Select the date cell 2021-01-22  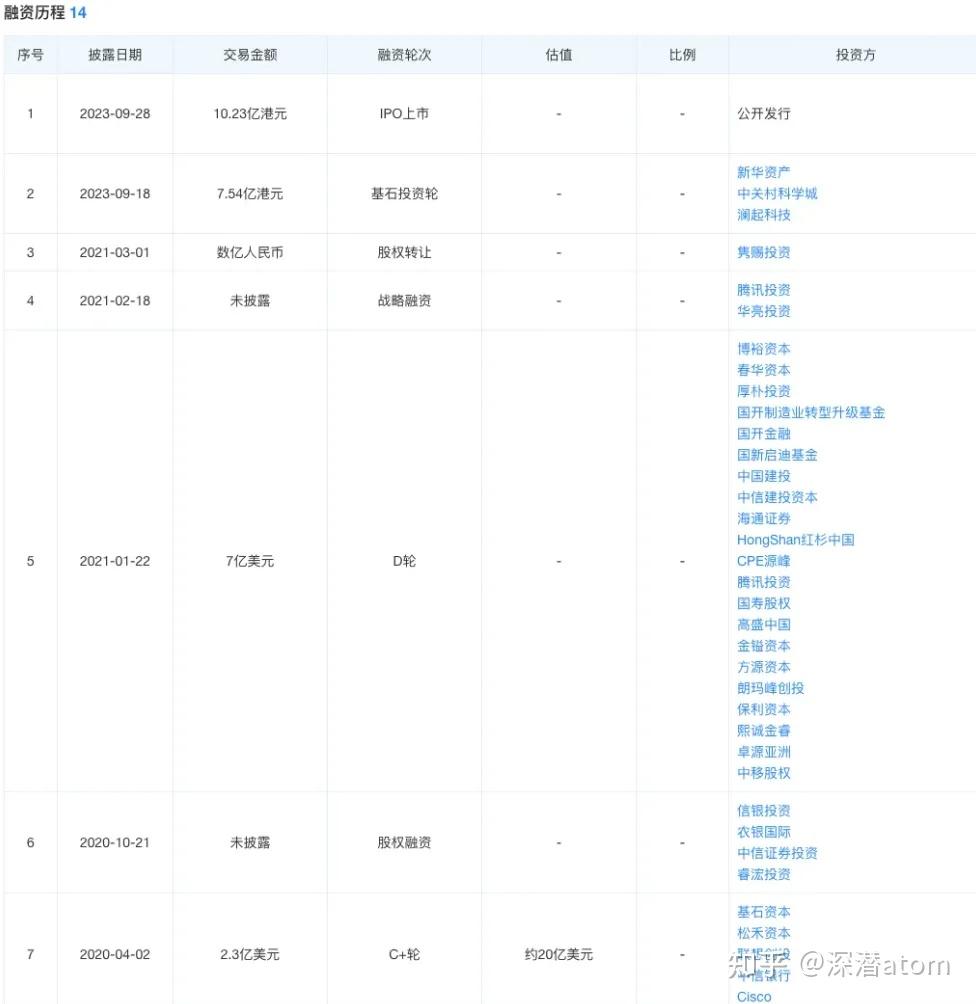[x=115, y=561]
